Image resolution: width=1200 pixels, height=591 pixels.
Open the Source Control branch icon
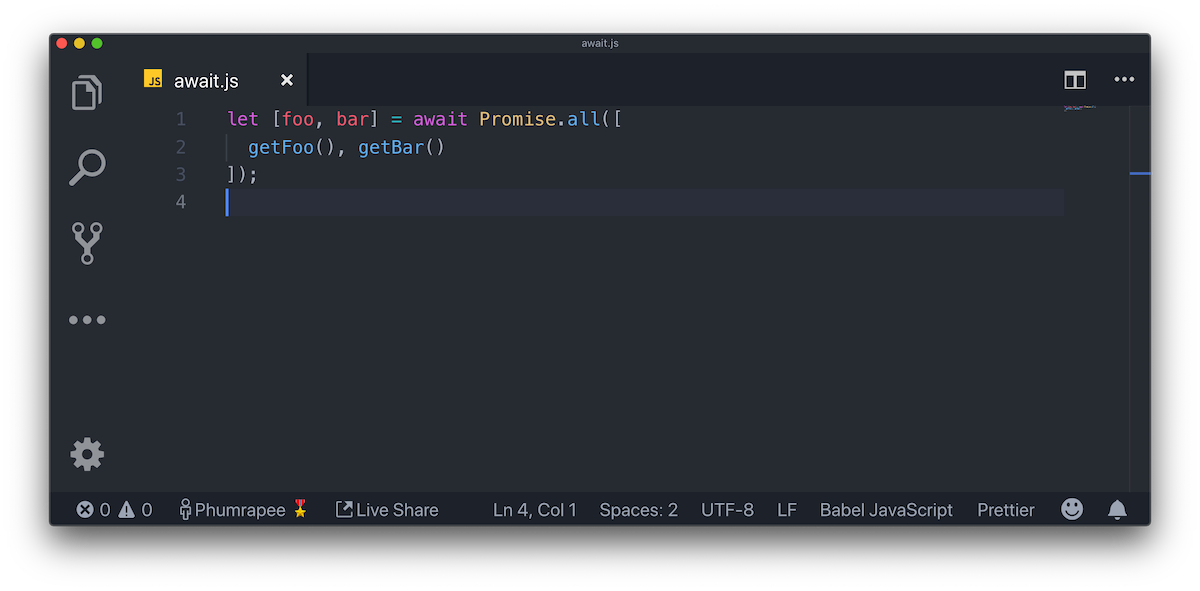tap(87, 243)
